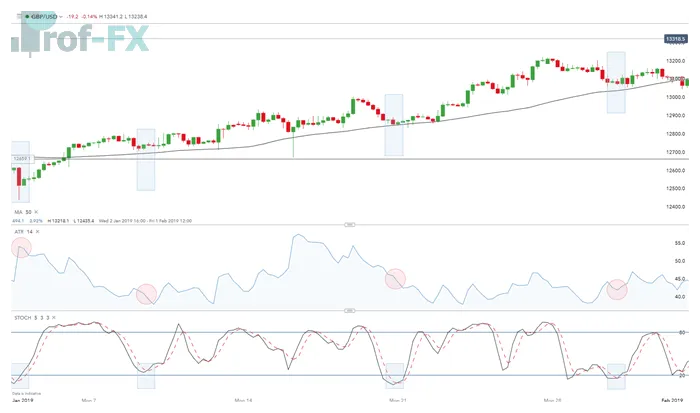Grab the resize handle between price and ATR panes

click(350, 225)
